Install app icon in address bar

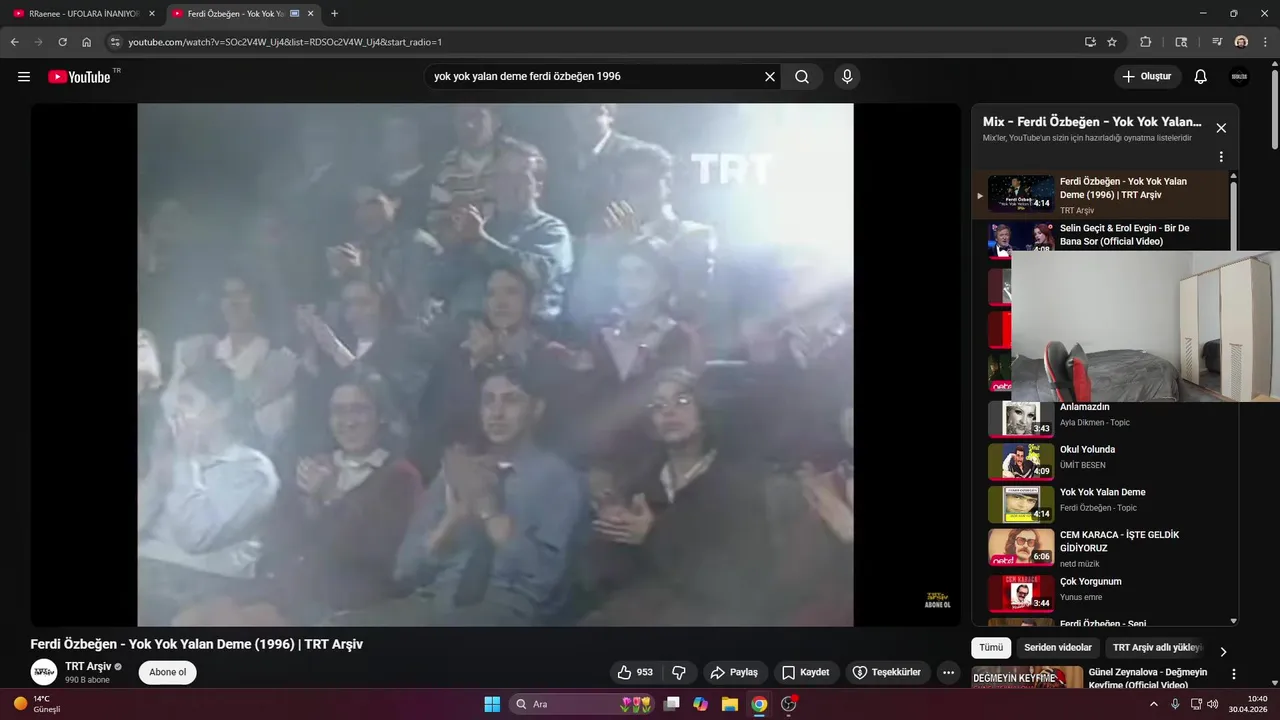click(x=1090, y=42)
